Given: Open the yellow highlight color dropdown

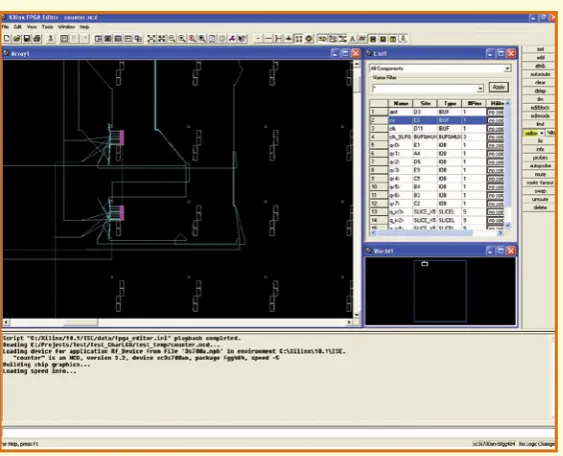Looking at the screenshot, I should click(x=541, y=133).
